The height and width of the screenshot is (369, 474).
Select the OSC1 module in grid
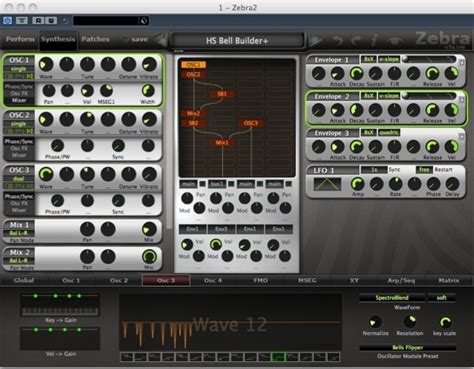tap(193, 65)
